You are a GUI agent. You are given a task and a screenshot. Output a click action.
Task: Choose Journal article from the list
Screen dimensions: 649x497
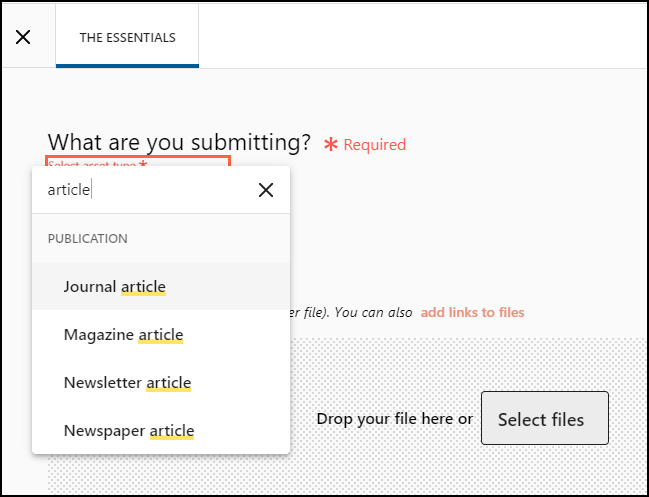pyautogui.click(x=114, y=287)
